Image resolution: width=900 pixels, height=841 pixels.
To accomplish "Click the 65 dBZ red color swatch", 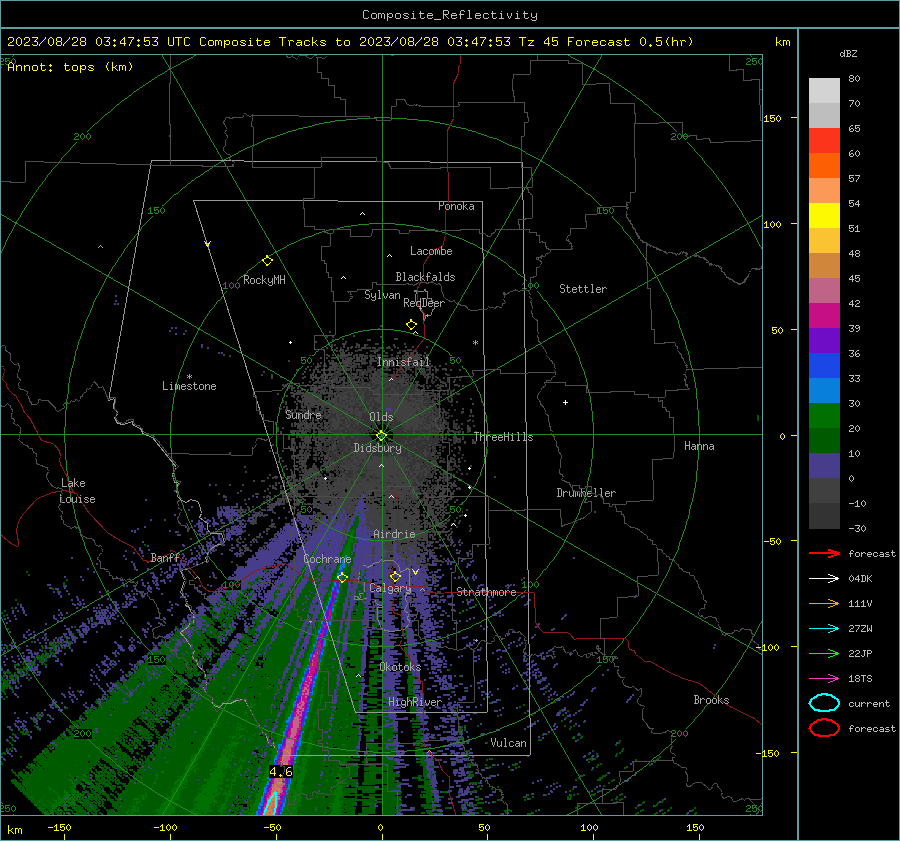I will coord(824,141).
